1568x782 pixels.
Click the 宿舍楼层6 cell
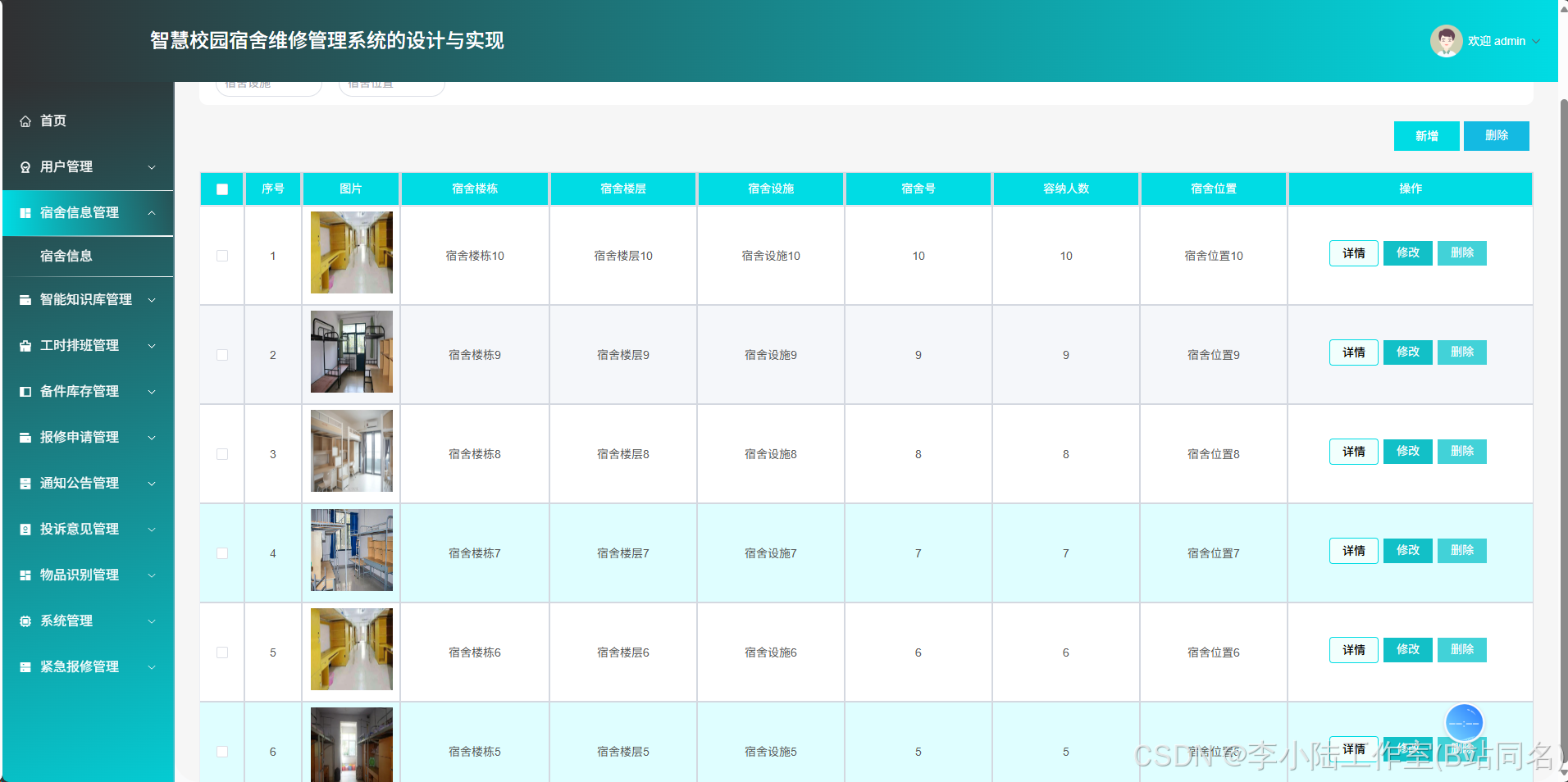(623, 652)
